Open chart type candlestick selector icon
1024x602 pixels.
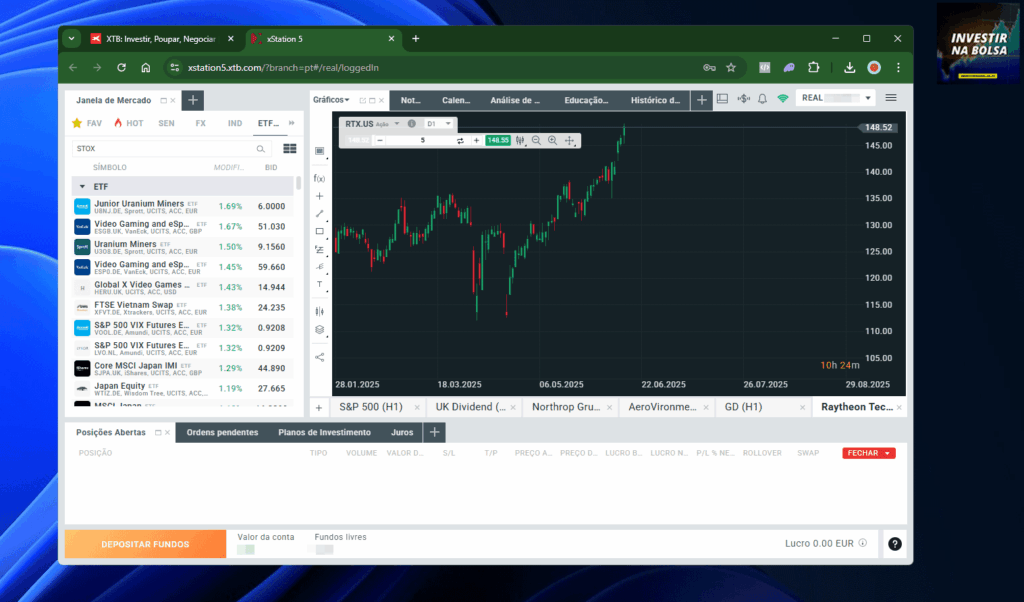click(520, 140)
